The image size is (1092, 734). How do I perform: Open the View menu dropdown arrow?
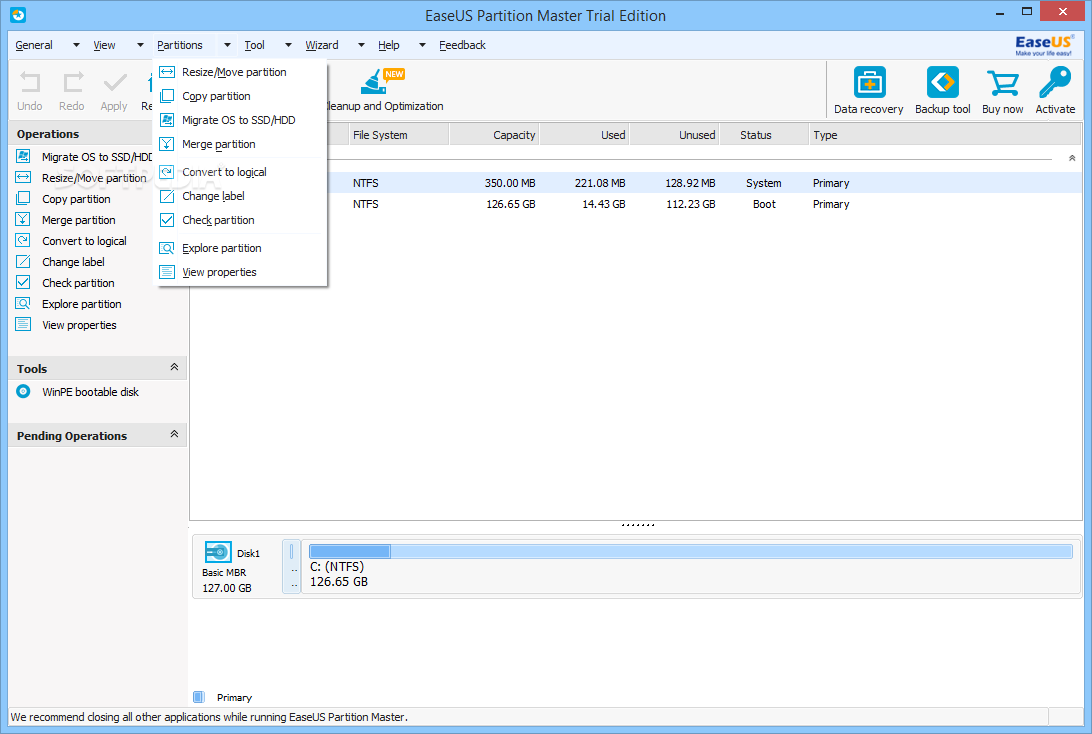click(x=140, y=45)
